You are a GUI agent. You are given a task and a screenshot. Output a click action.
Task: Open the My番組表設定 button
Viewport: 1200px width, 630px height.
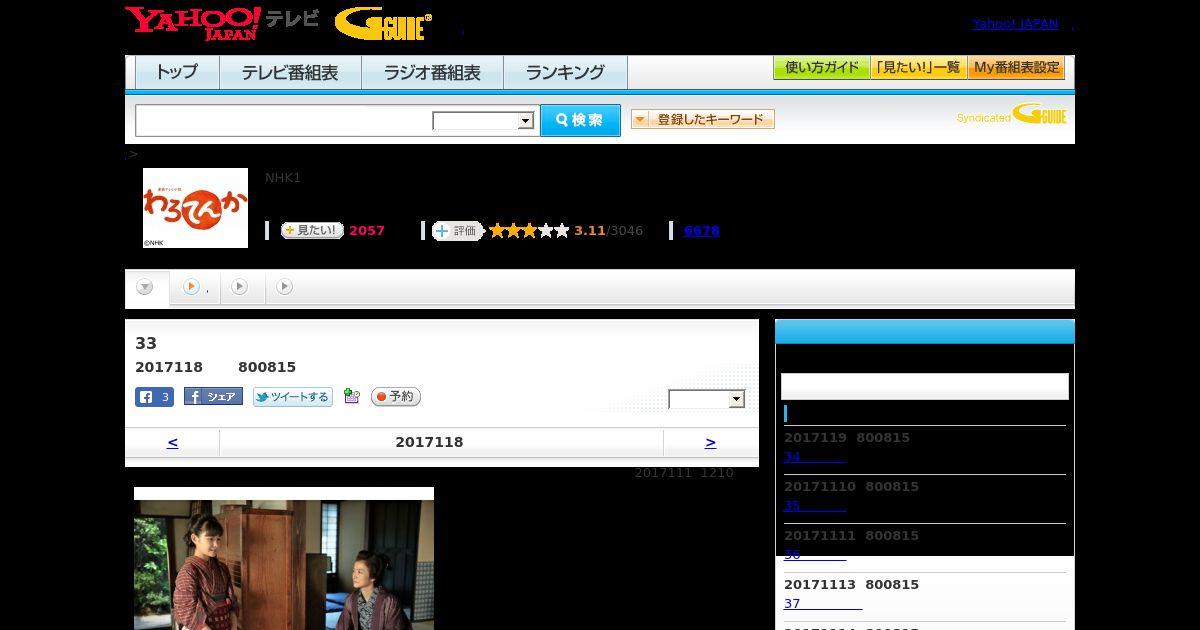[1016, 68]
